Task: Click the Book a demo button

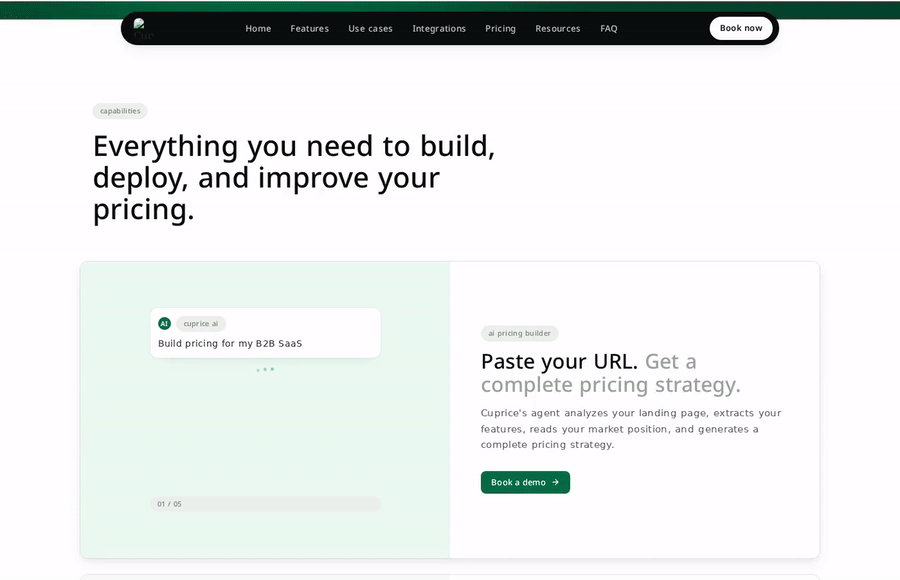Action: [x=525, y=482]
